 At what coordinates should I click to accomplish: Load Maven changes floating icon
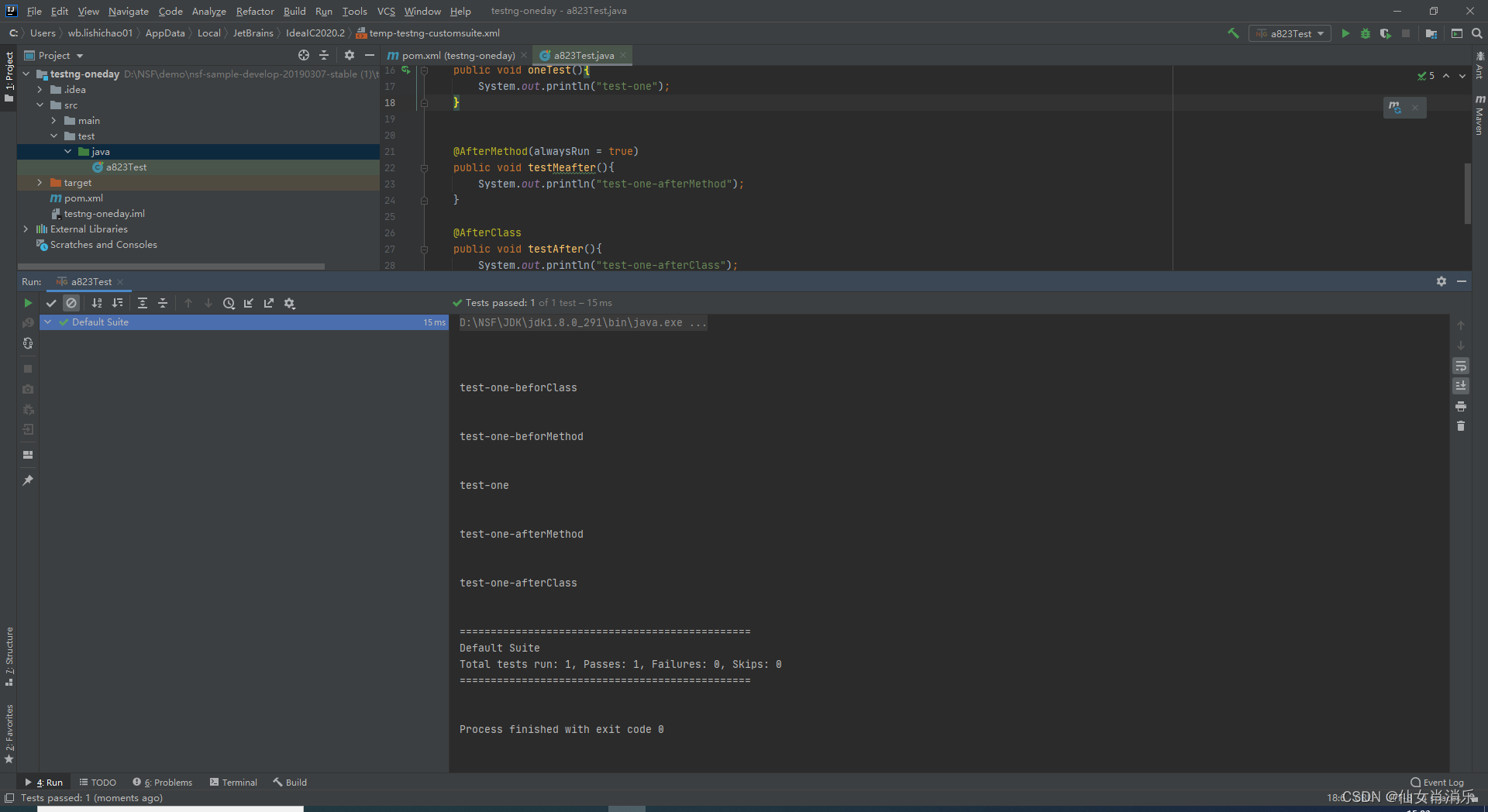pyautogui.click(x=1395, y=107)
